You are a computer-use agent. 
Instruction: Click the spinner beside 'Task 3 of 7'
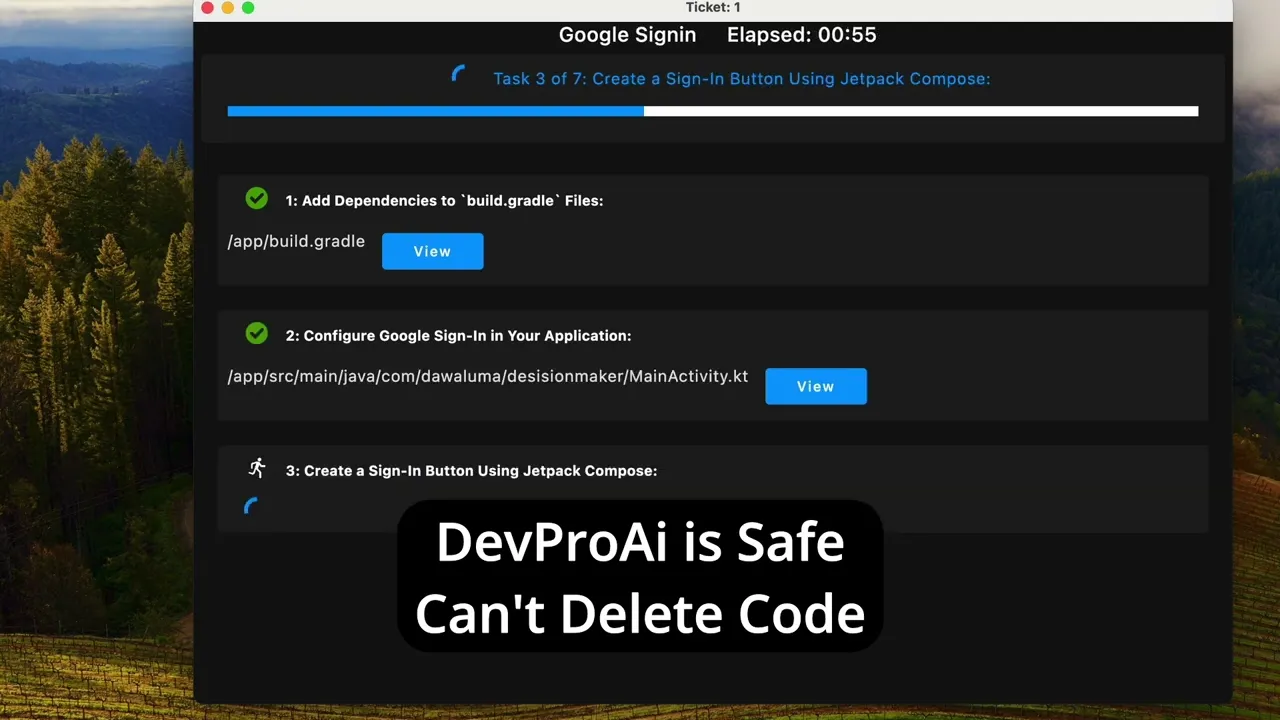[x=459, y=74]
